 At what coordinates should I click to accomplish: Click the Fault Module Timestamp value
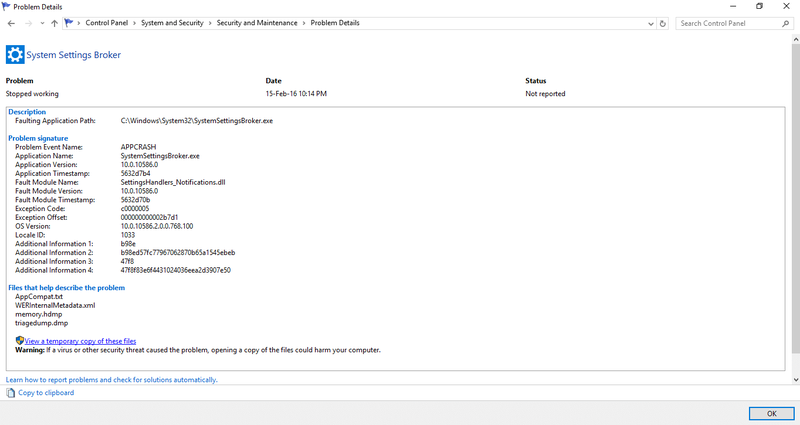[135, 200]
